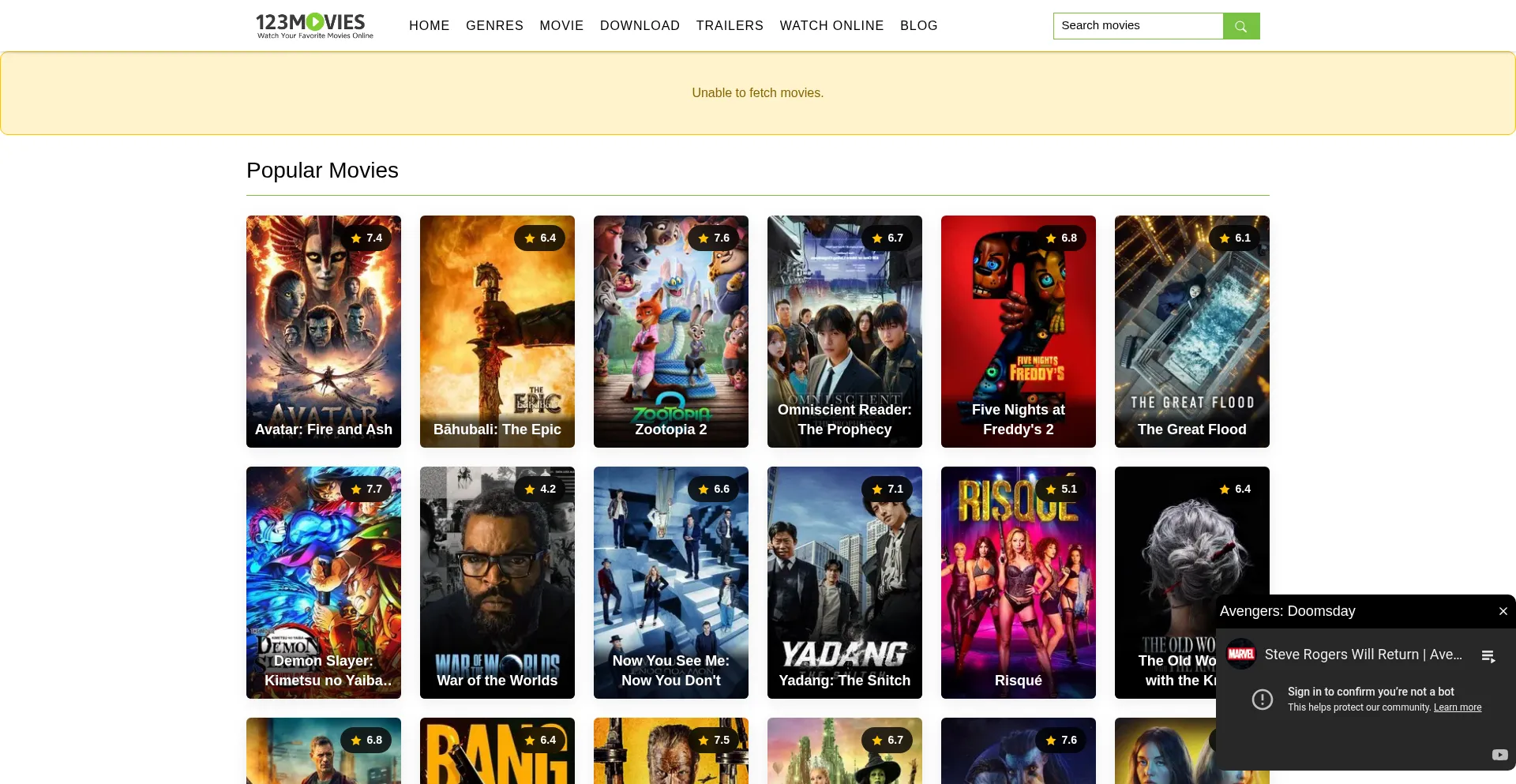Open The Great Flood movie card

(x=1192, y=332)
